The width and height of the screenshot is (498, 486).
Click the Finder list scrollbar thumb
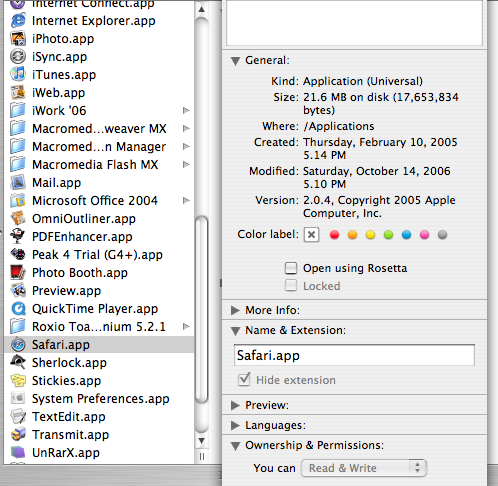click(x=202, y=309)
